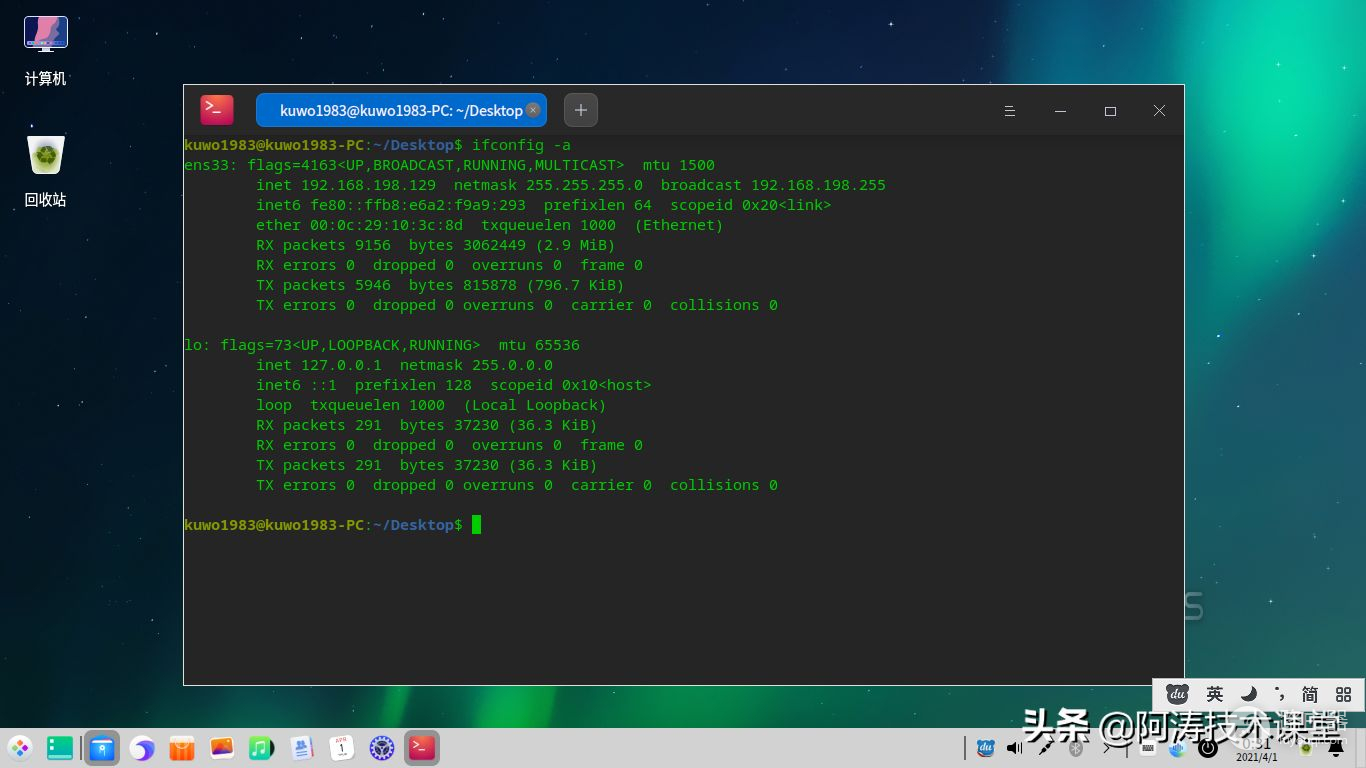Expand the system tray arrow

pos(1107,748)
